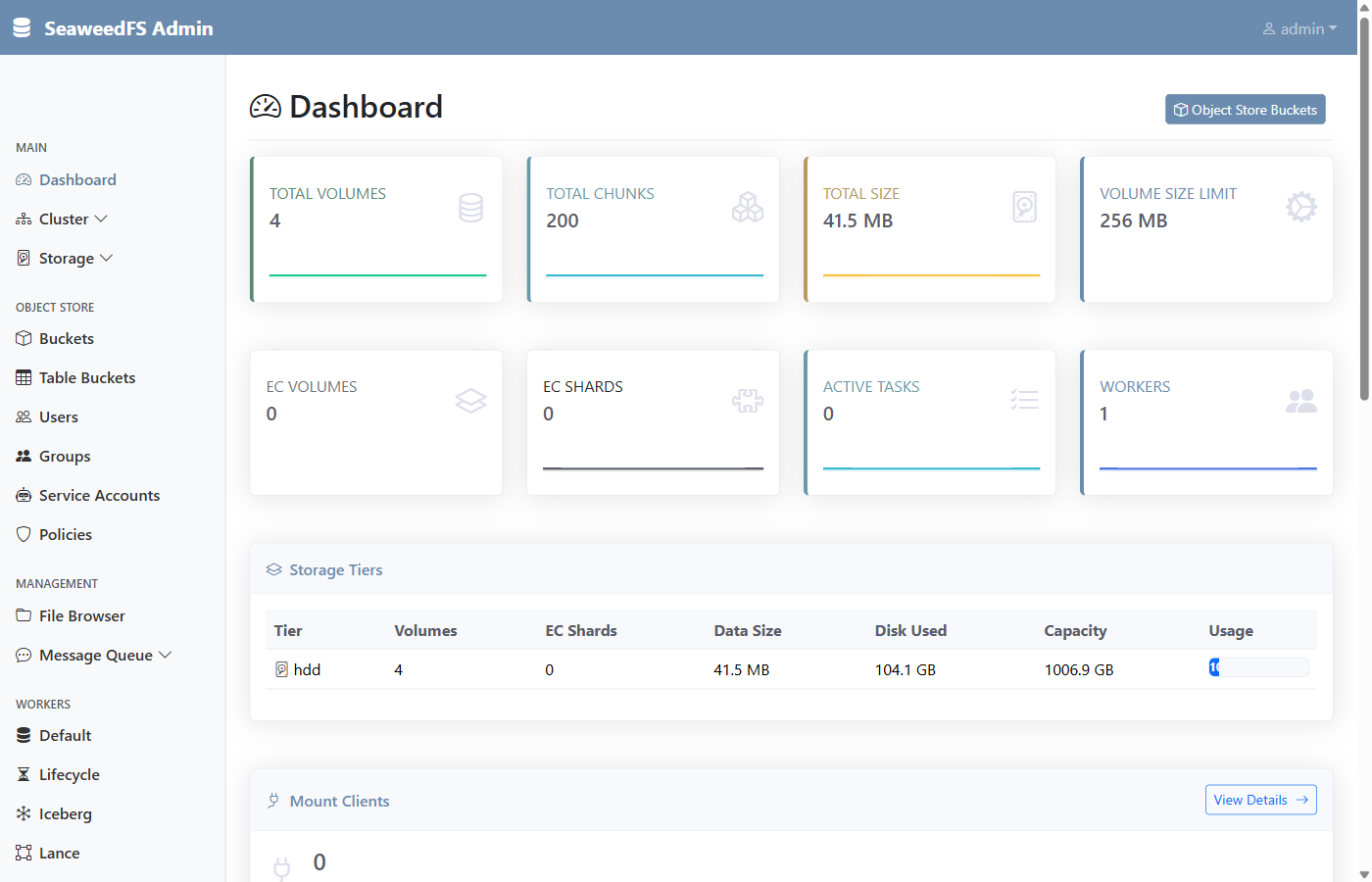Open the Users page
The image size is (1372, 882).
113,417
